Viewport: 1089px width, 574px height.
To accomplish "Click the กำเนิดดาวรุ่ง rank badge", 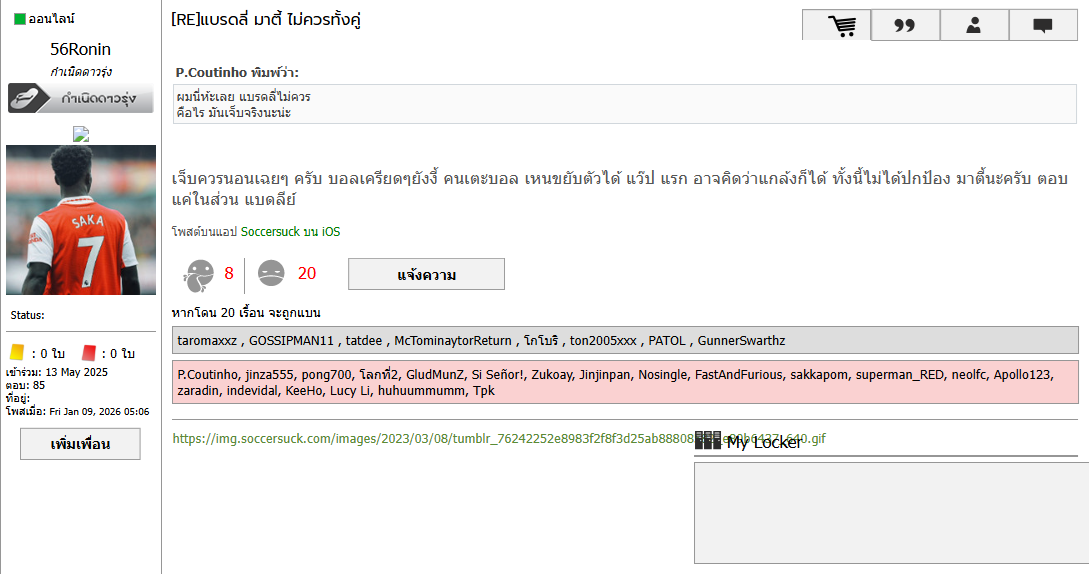I will (x=81, y=99).
